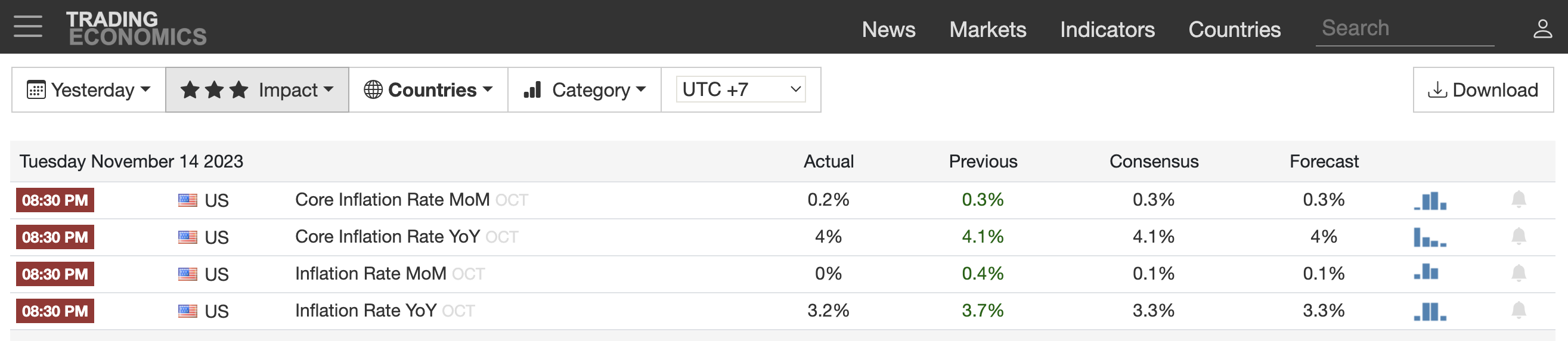Viewport: 1568px width, 341px height.
Task: Open the hamburger menu icon
Action: pyautogui.click(x=28, y=27)
